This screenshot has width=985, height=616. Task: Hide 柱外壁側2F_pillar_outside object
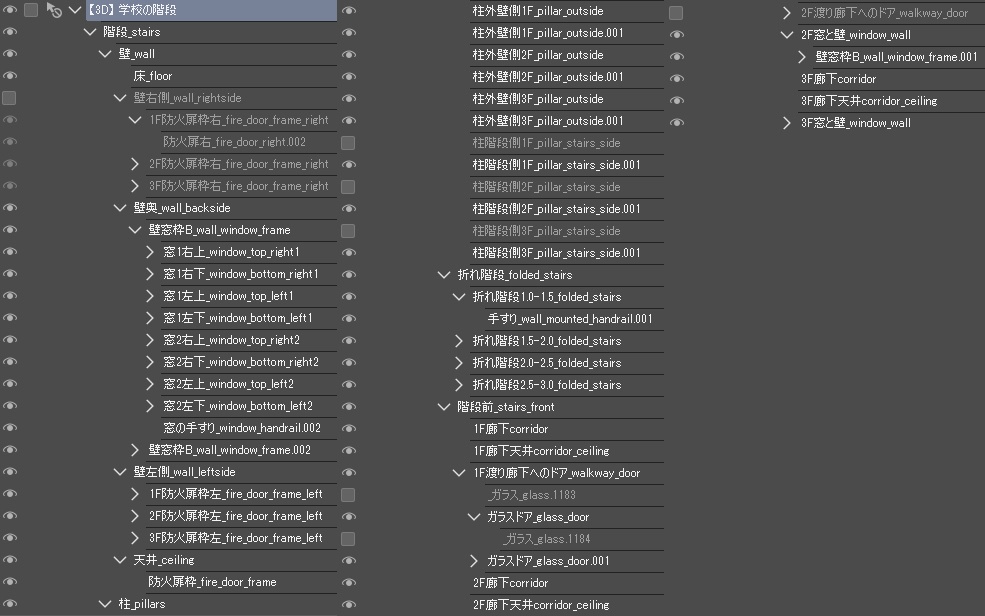click(x=349, y=55)
